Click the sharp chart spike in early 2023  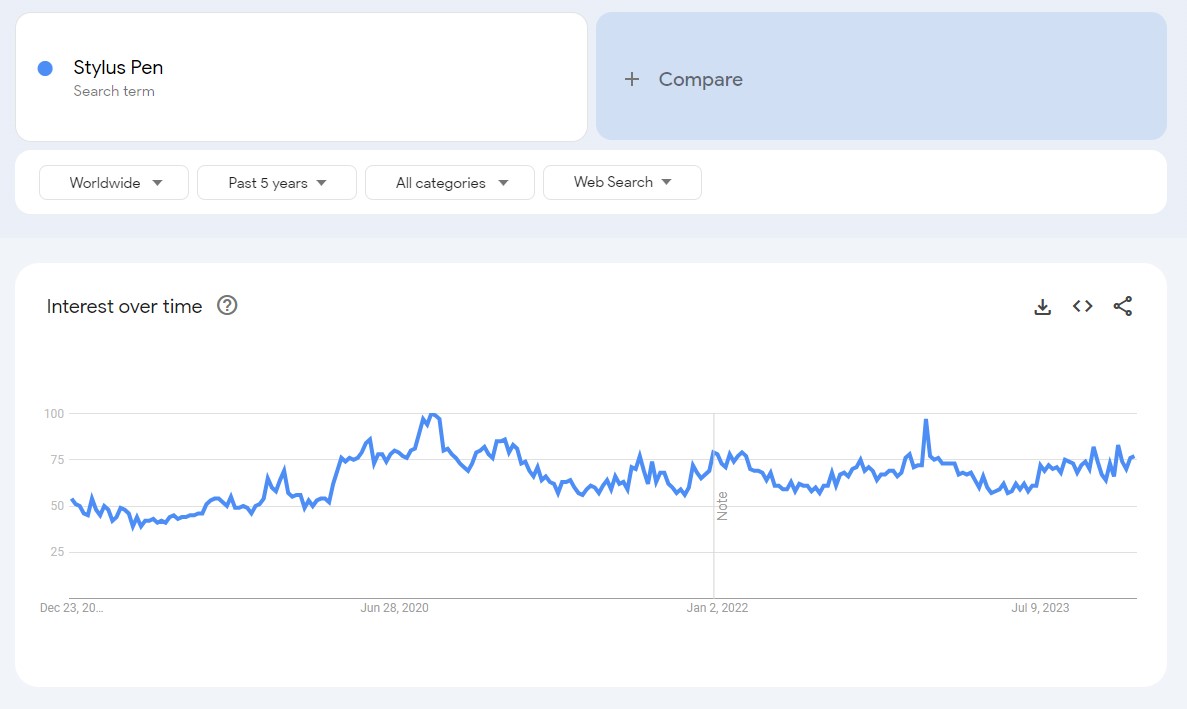point(926,421)
